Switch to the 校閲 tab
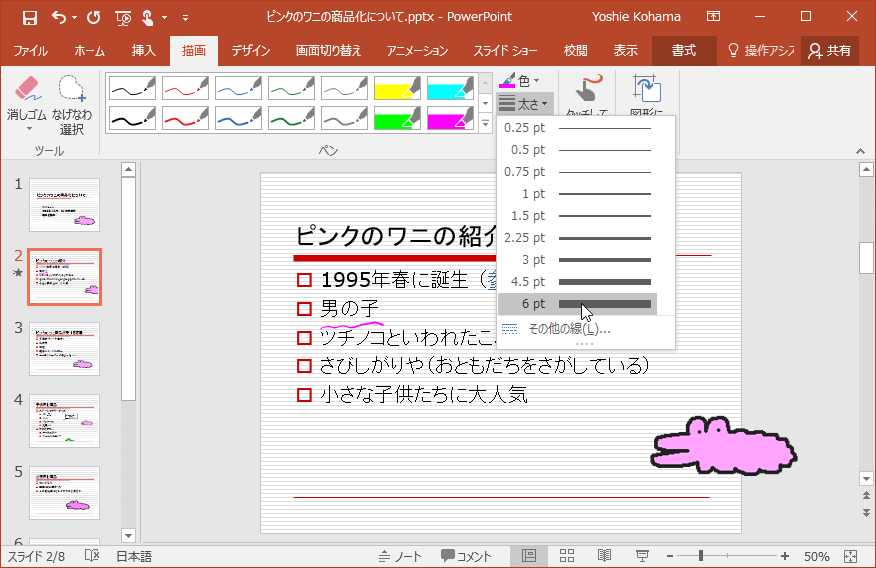Viewport: 876px width, 568px height. [575, 51]
